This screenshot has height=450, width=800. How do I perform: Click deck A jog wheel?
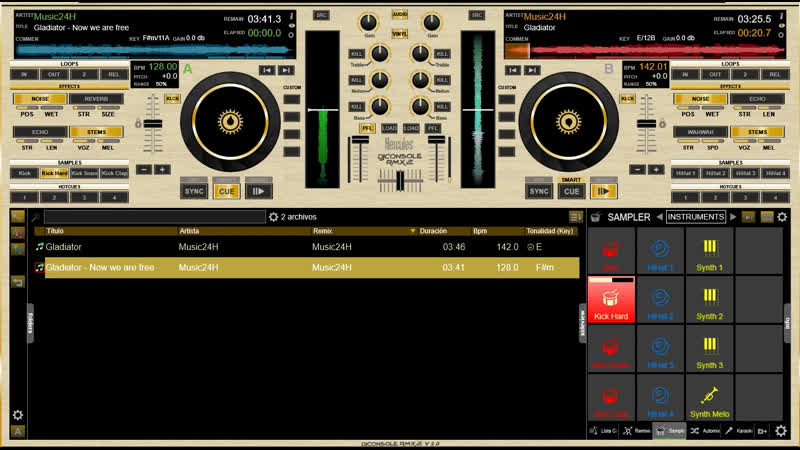point(230,122)
